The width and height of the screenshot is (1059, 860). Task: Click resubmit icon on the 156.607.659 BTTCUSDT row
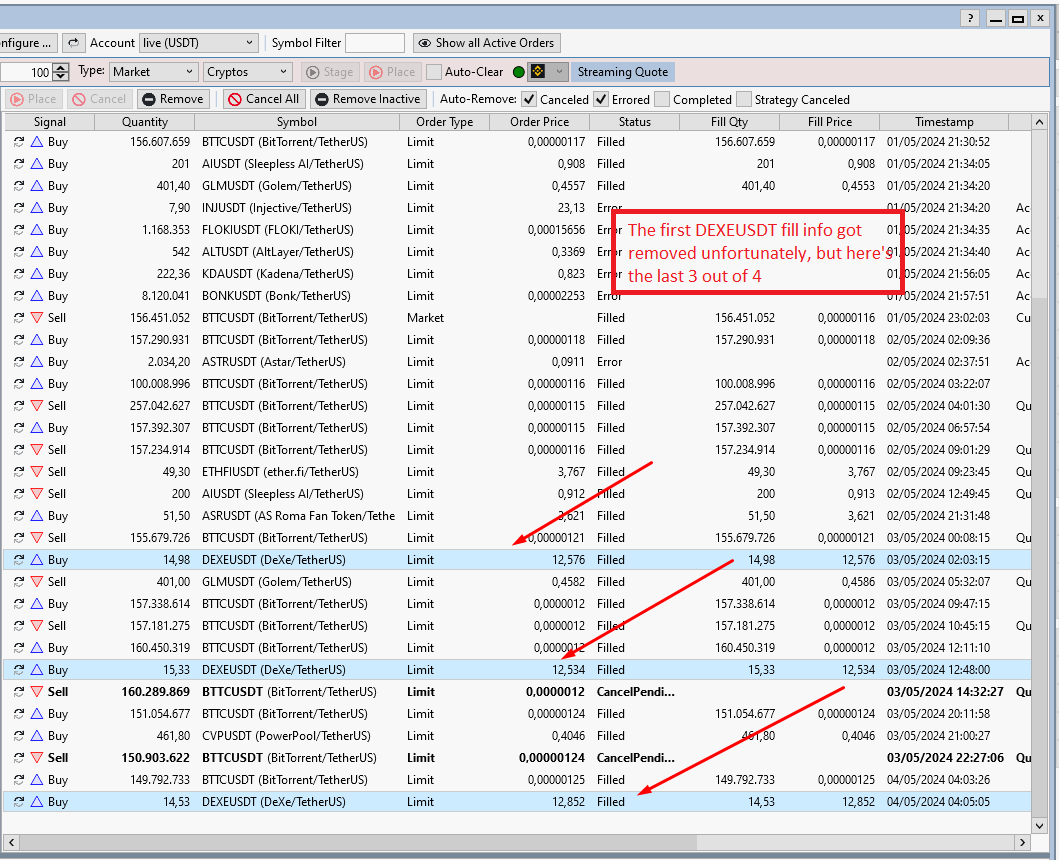click(x=18, y=142)
